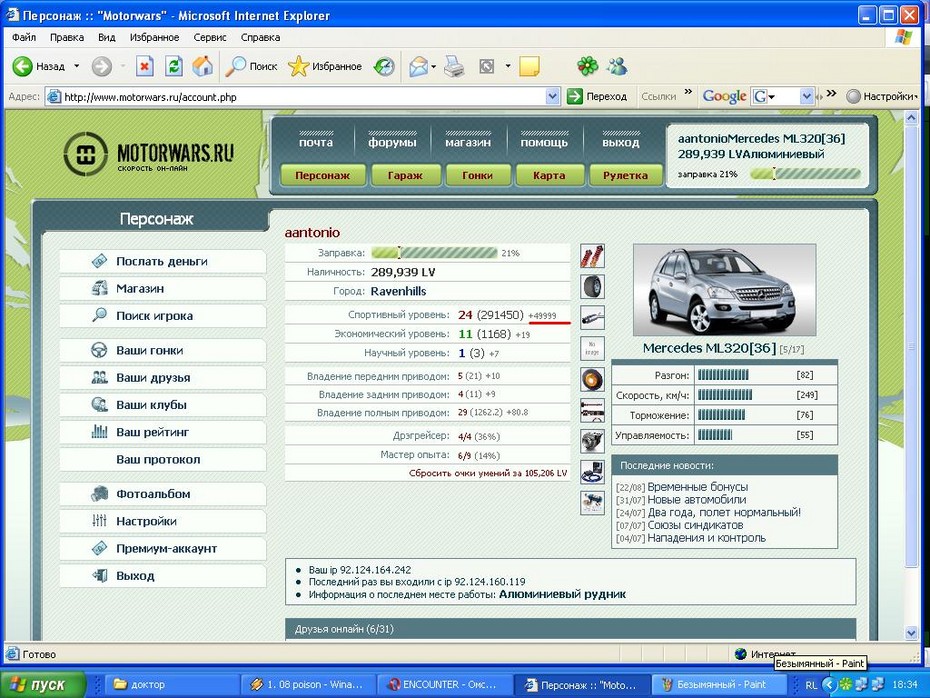
Task: Click the Гонки green button
Action: click(x=477, y=175)
